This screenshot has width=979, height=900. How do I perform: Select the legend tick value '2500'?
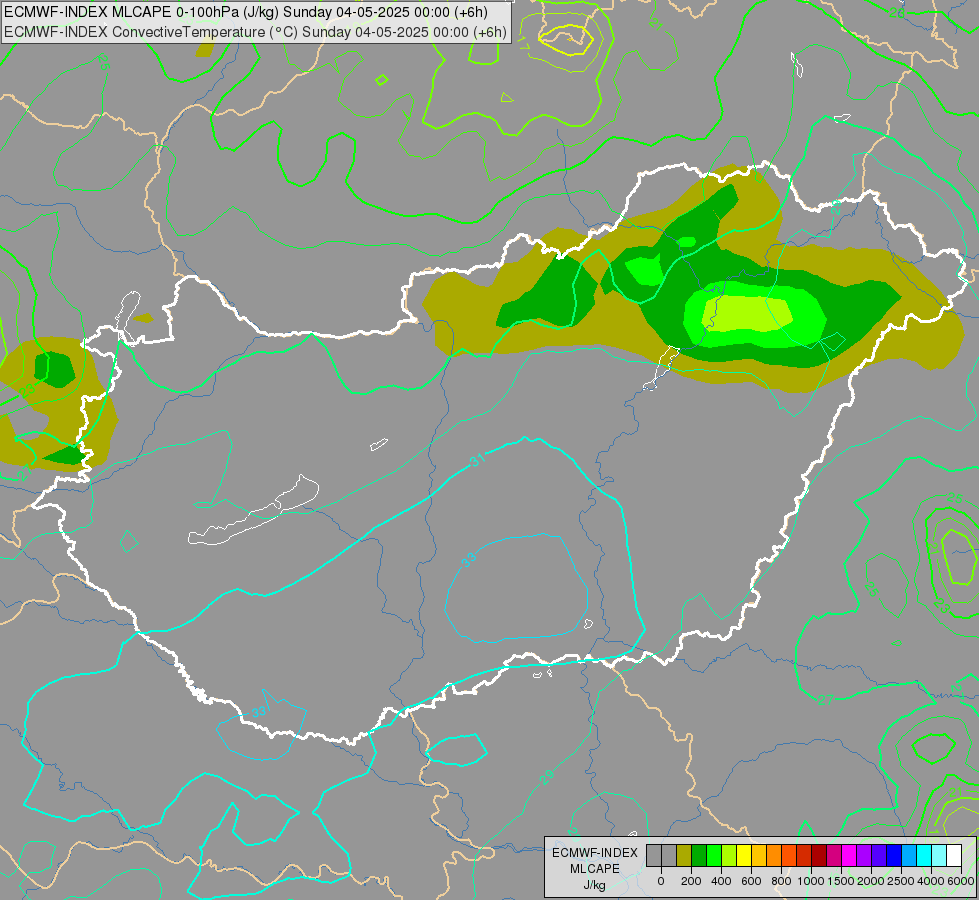click(901, 881)
